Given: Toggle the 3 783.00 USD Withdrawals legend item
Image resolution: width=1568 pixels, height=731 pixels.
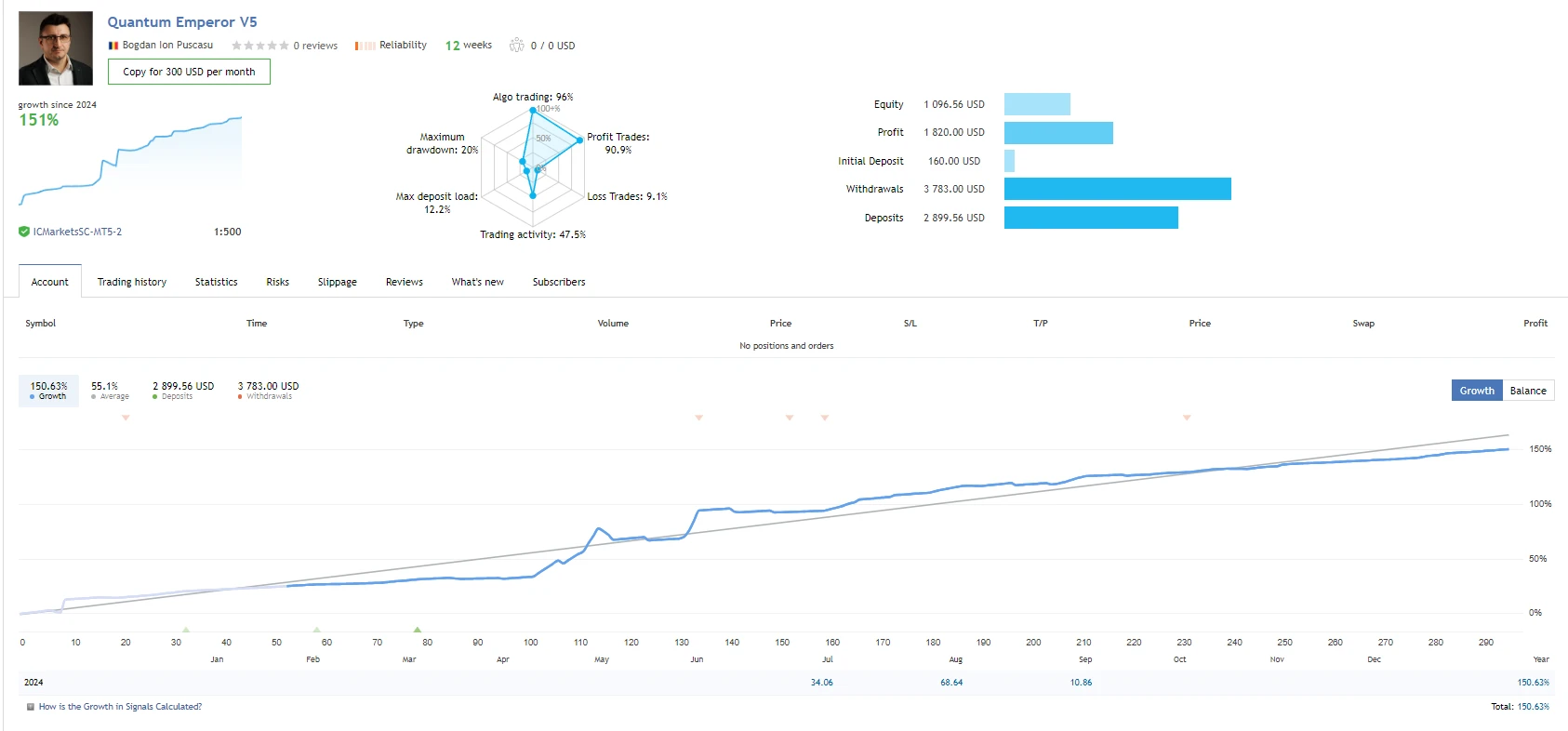Looking at the screenshot, I should [268, 391].
